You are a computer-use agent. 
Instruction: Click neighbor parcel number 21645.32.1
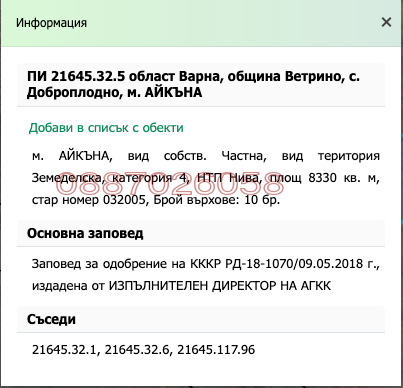(x=64, y=350)
